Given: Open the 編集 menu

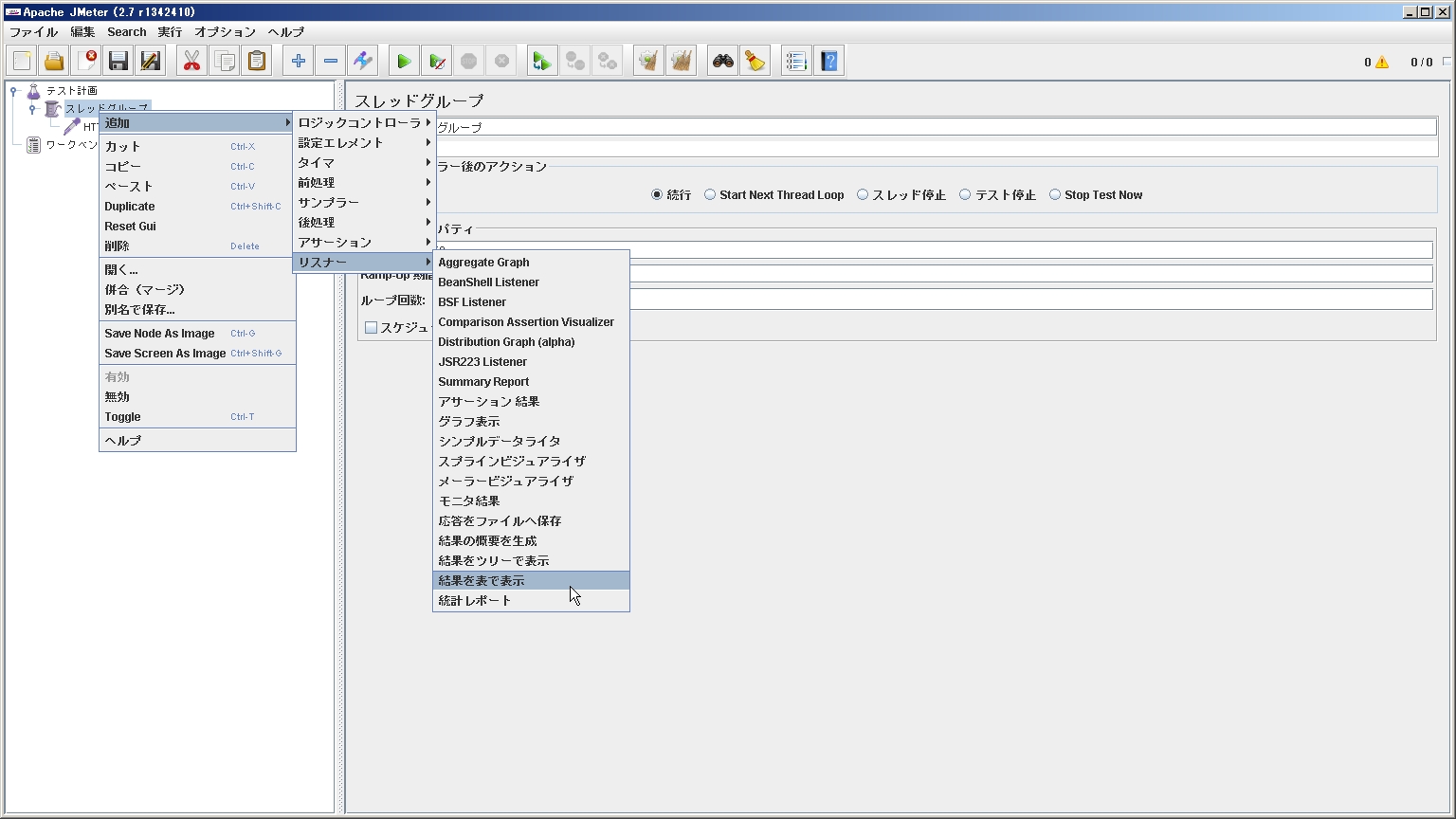Looking at the screenshot, I should click(x=82, y=32).
